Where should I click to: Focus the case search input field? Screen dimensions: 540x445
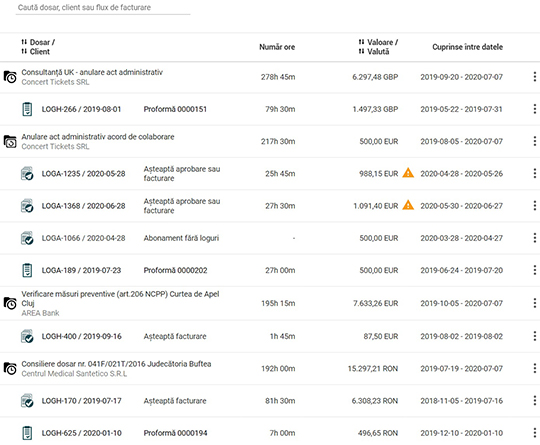[103, 8]
